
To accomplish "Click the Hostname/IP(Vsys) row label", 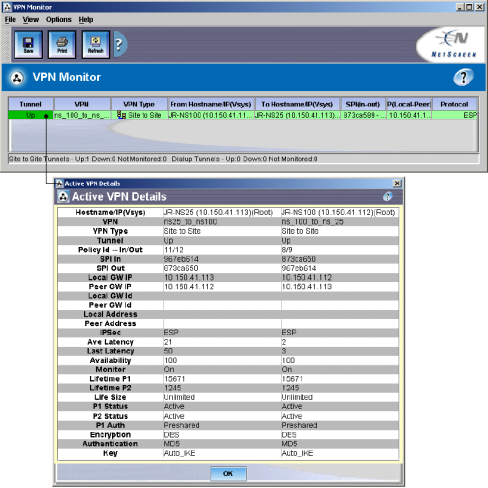I will pos(110,212).
